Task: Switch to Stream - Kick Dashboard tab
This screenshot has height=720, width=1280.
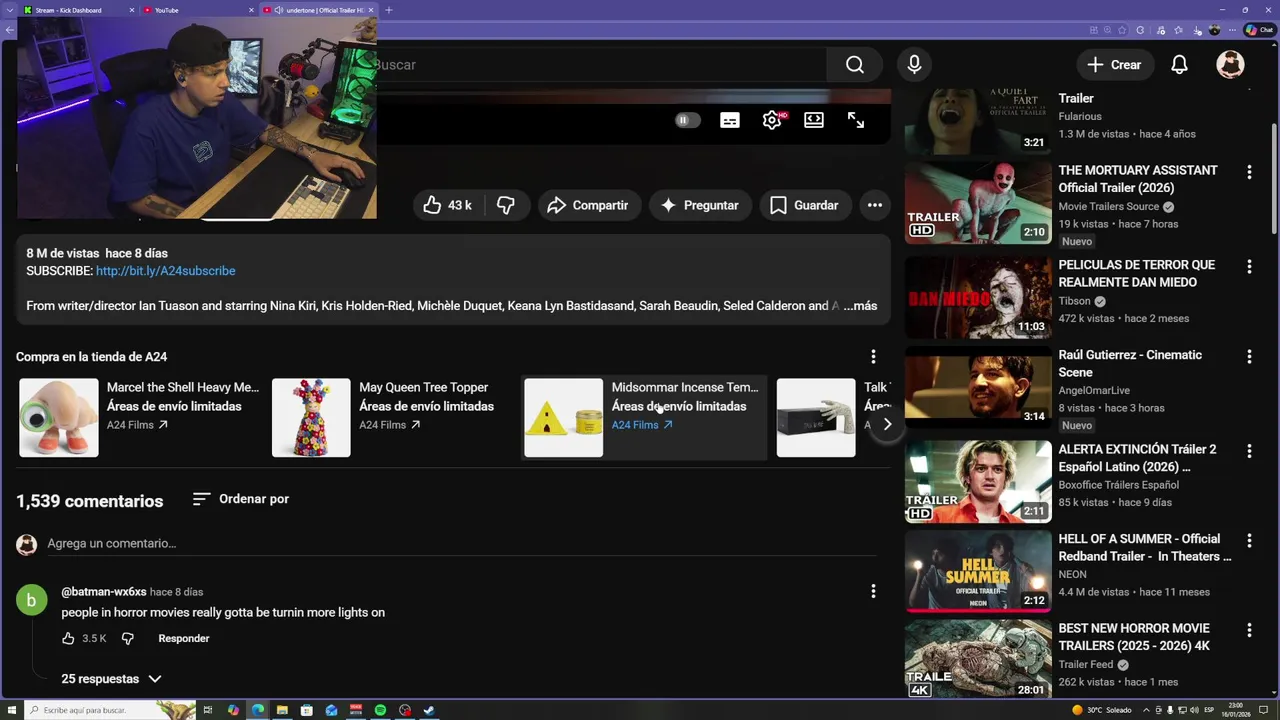Action: click(78, 10)
